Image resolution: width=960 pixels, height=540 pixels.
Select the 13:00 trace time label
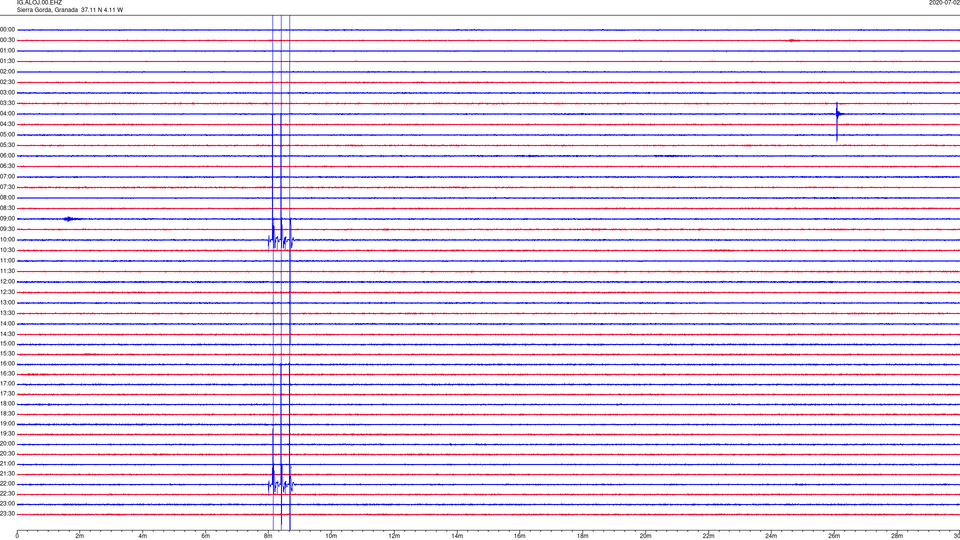click(8, 302)
